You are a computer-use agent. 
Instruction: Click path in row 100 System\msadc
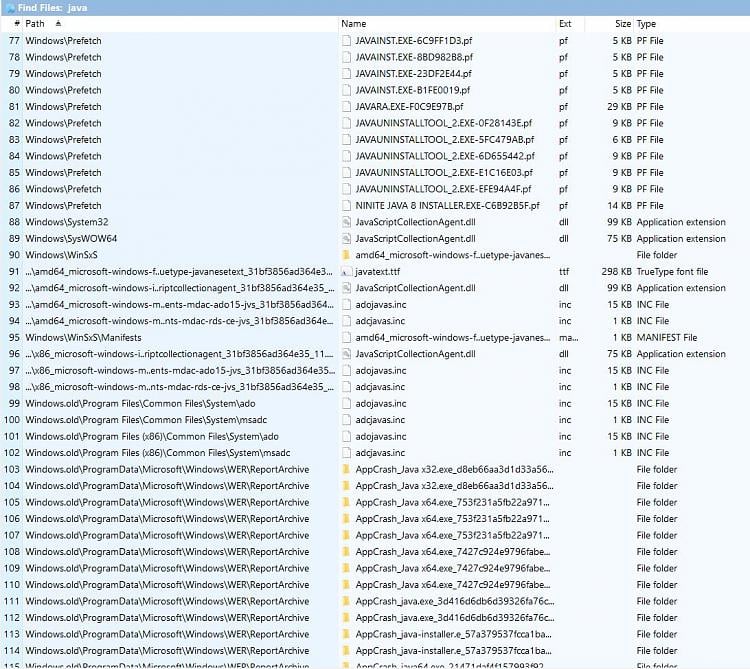(146, 420)
